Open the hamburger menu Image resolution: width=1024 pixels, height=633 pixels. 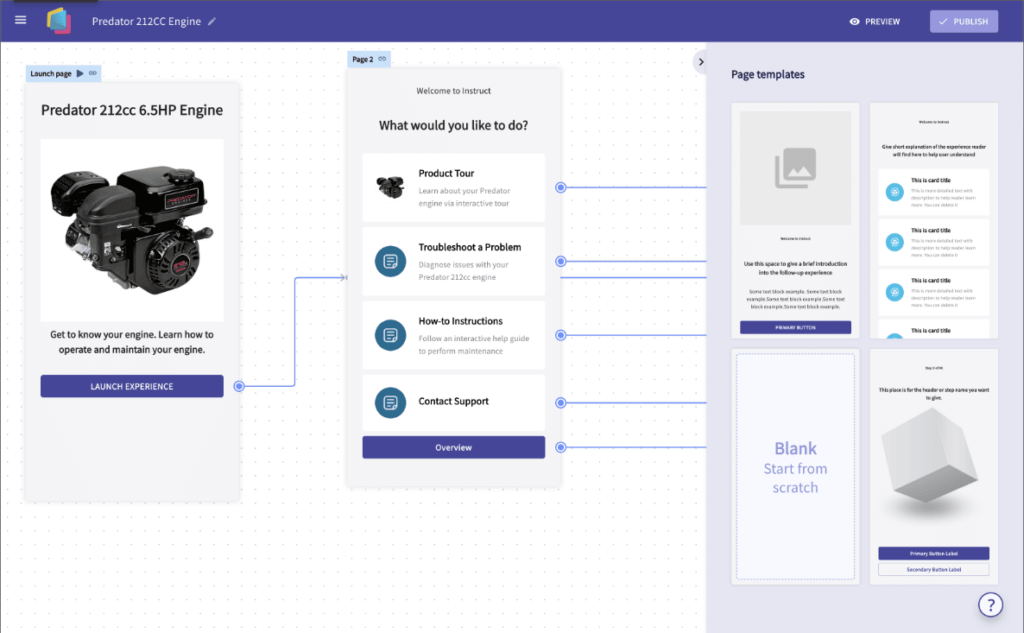(x=20, y=20)
